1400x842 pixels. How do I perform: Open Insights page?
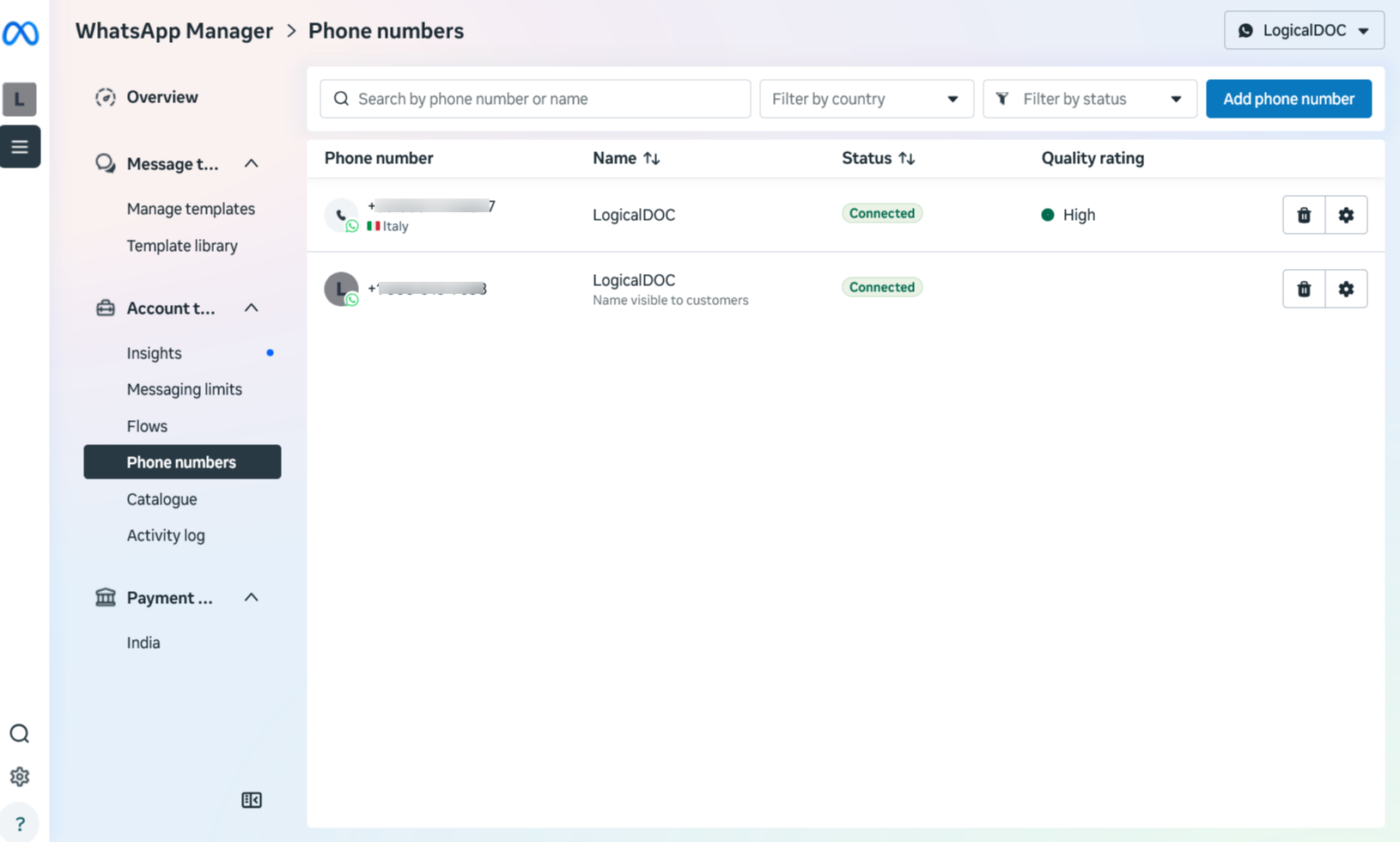click(x=154, y=353)
